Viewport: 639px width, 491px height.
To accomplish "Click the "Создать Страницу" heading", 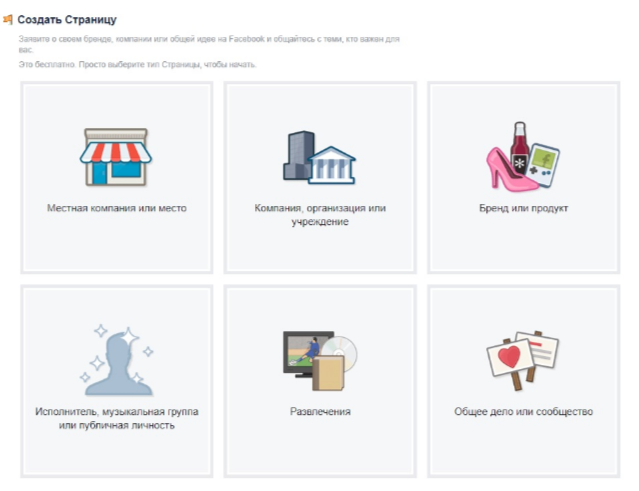I will click(67, 20).
